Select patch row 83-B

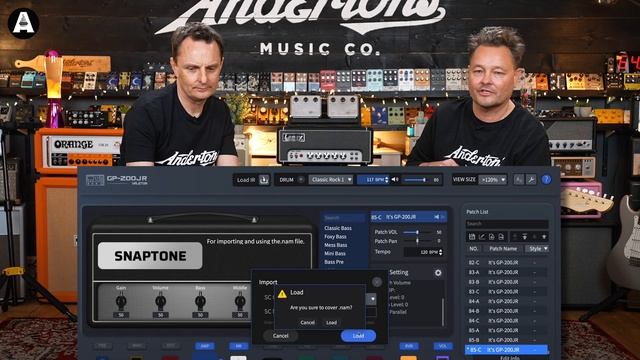(506, 282)
